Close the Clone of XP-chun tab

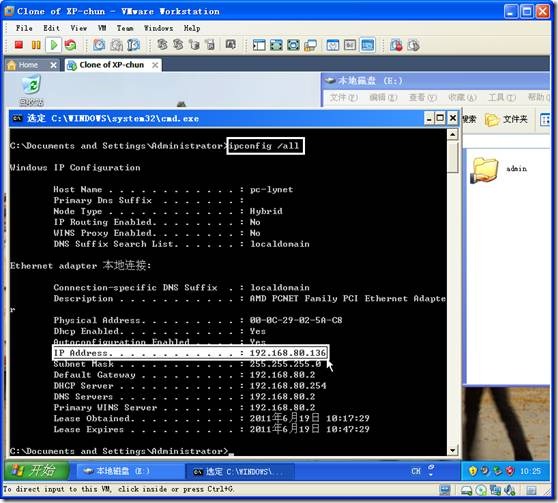(155, 65)
